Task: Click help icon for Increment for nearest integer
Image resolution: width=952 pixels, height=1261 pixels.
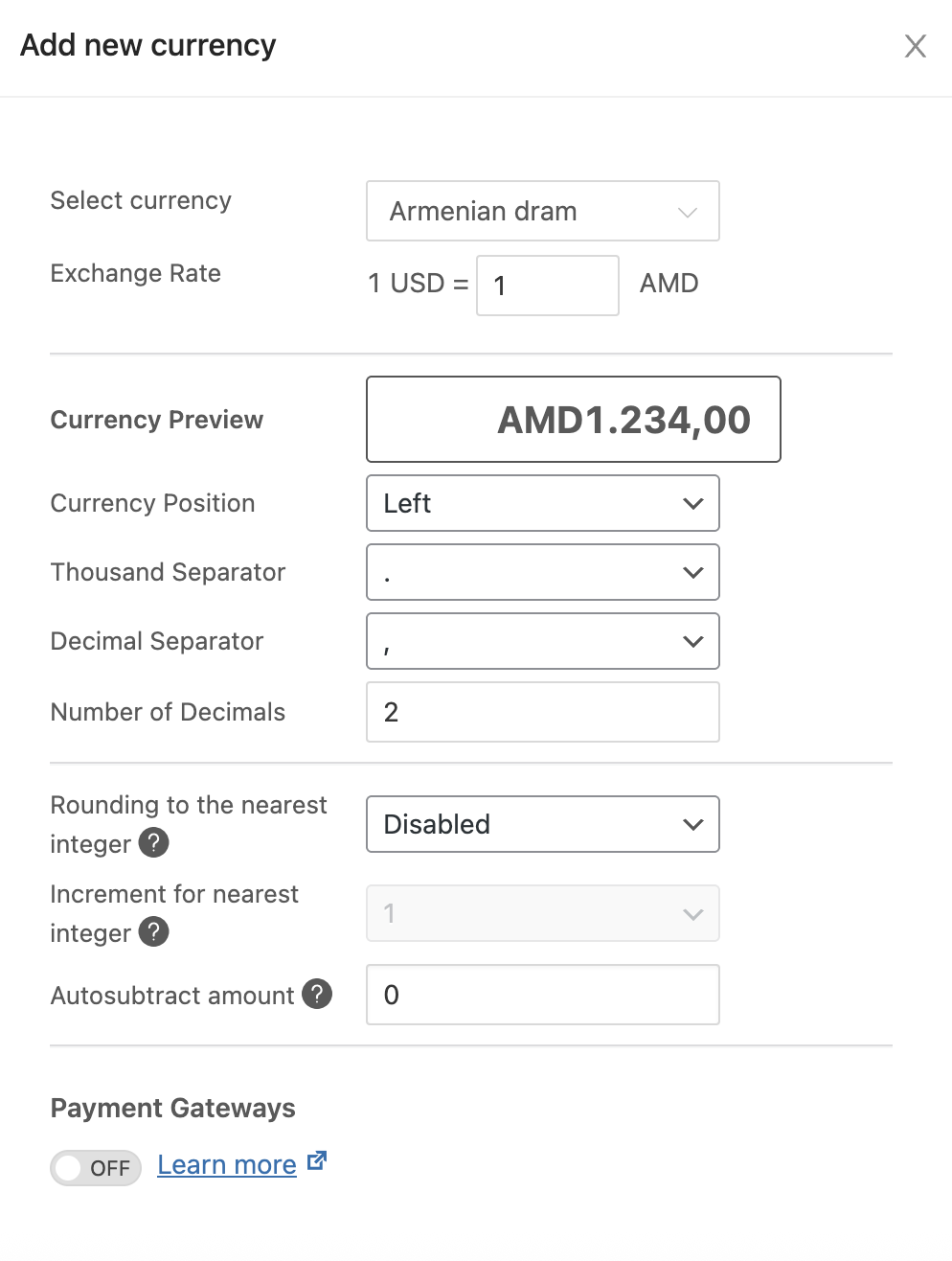Action: tap(153, 931)
